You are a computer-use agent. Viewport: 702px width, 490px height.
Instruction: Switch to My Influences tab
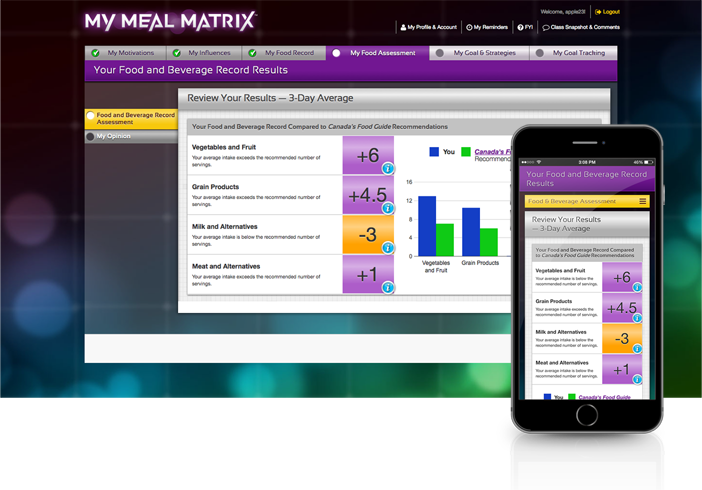(204, 53)
